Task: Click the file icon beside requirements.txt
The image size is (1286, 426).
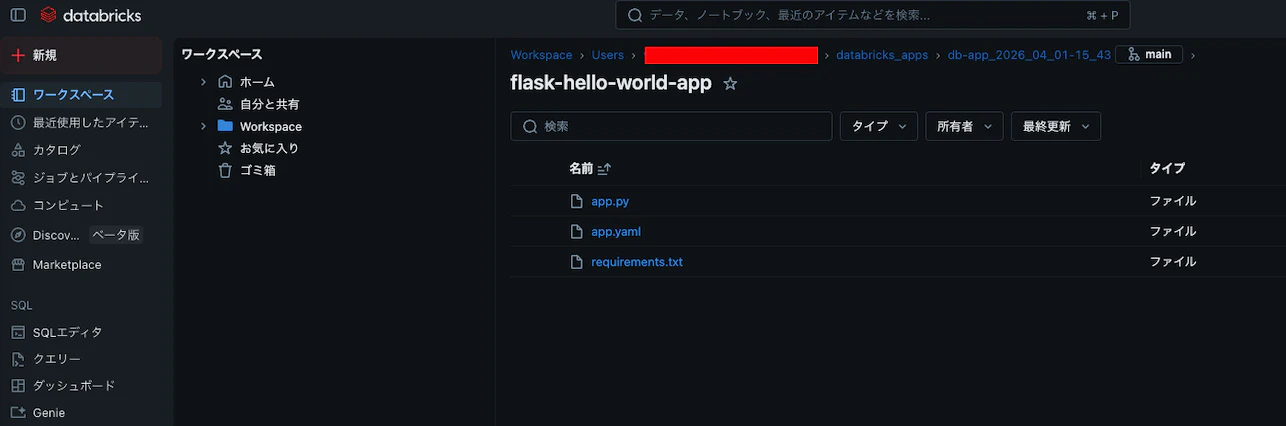Action: pos(576,262)
